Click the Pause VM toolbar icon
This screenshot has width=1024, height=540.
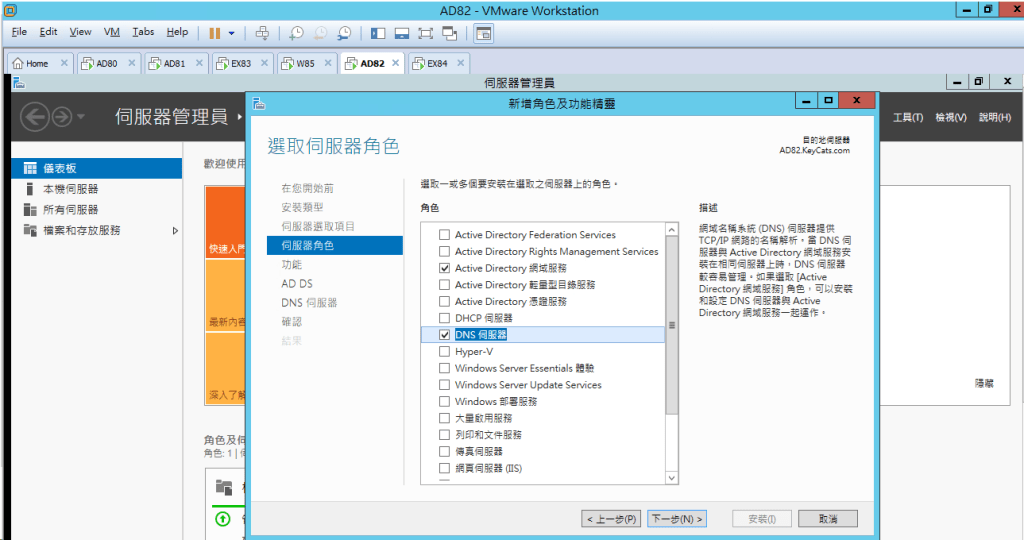click(214, 33)
